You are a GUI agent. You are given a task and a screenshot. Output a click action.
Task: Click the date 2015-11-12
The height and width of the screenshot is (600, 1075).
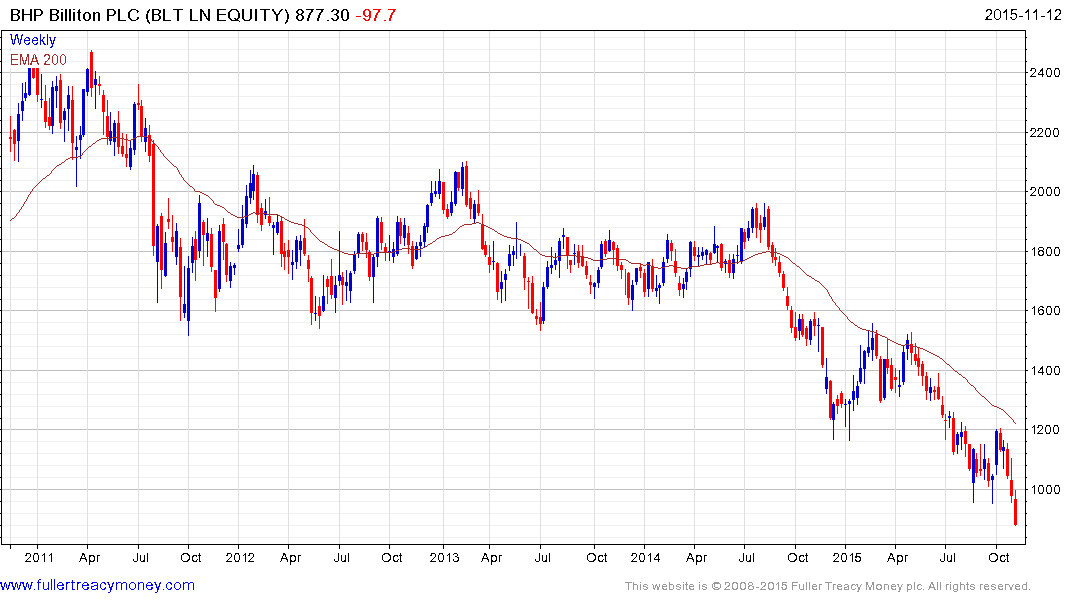click(x=1023, y=14)
